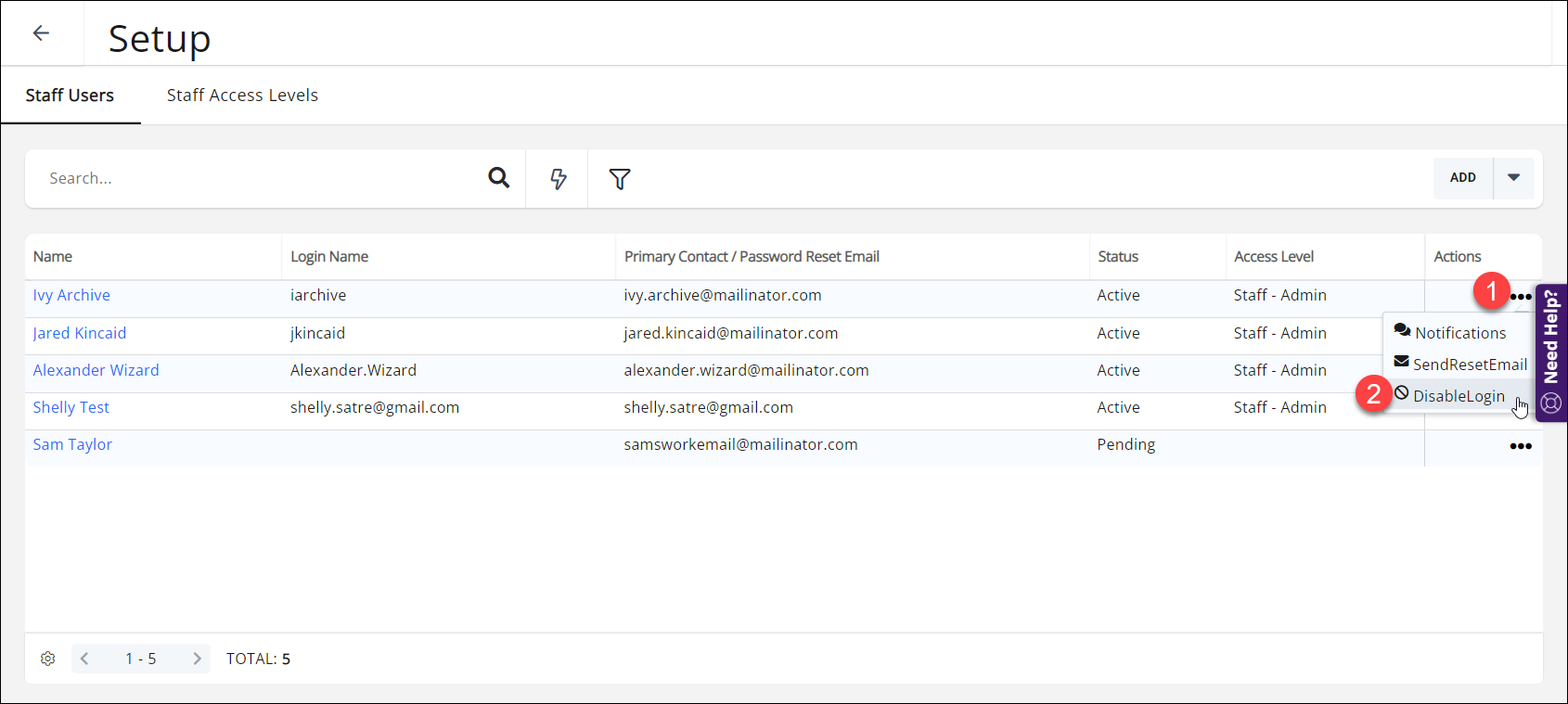Screen dimensions: 1568x704
Task: Open Alexander Wizard staff record
Action: pos(96,370)
